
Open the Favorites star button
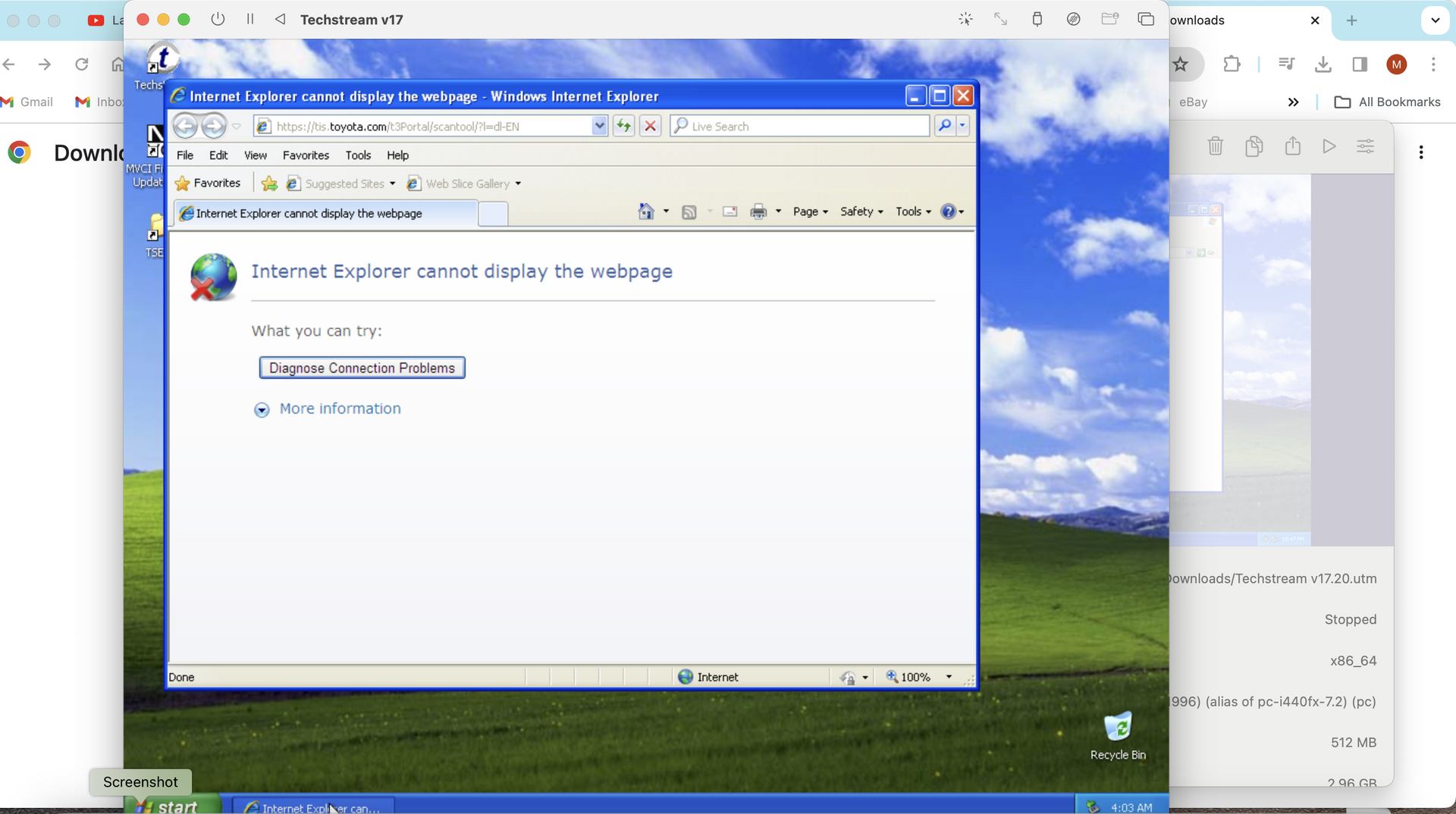click(x=208, y=183)
